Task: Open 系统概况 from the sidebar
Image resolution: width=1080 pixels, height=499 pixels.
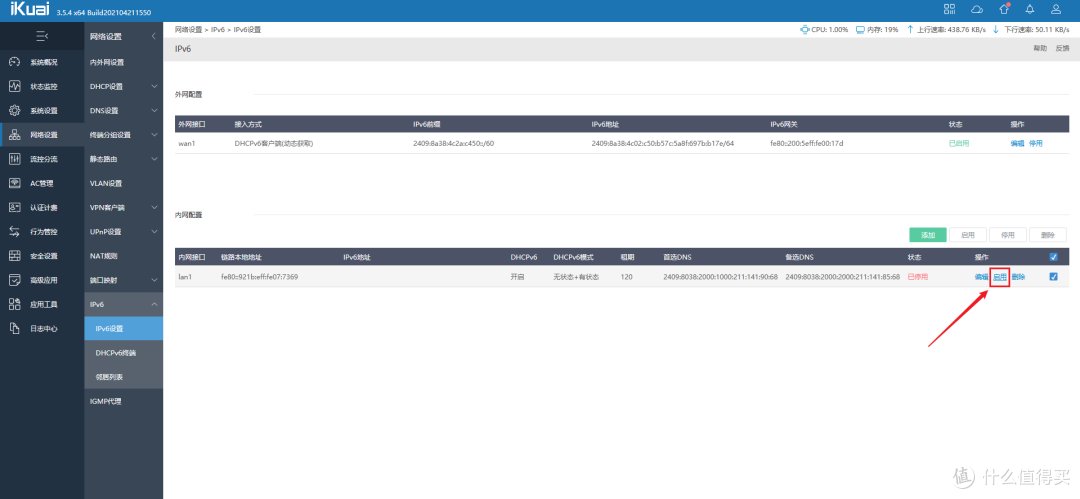Action: point(42,62)
